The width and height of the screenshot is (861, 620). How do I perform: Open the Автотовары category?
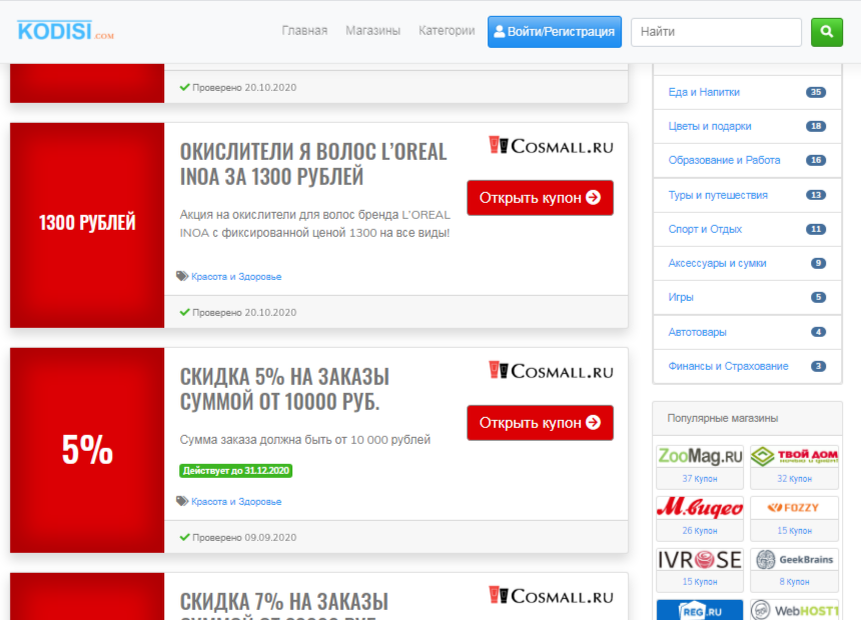pyautogui.click(x=697, y=332)
